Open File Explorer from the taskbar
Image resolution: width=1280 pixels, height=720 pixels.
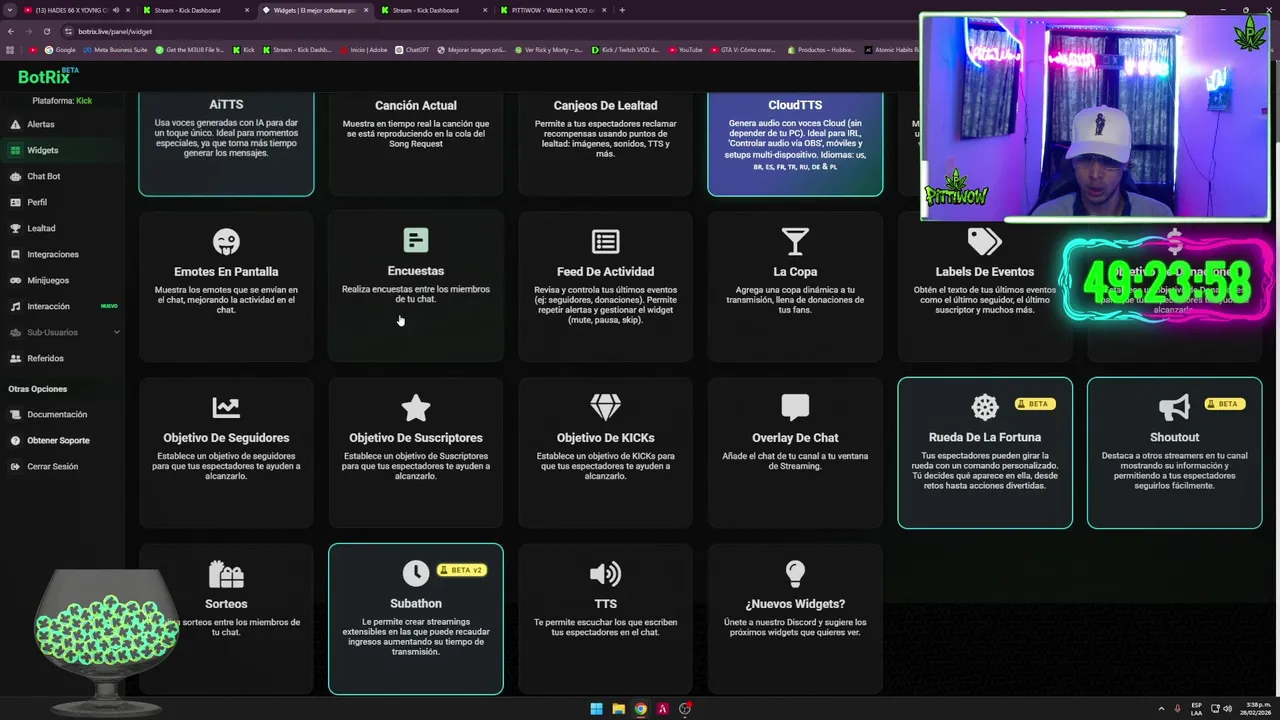(618, 709)
